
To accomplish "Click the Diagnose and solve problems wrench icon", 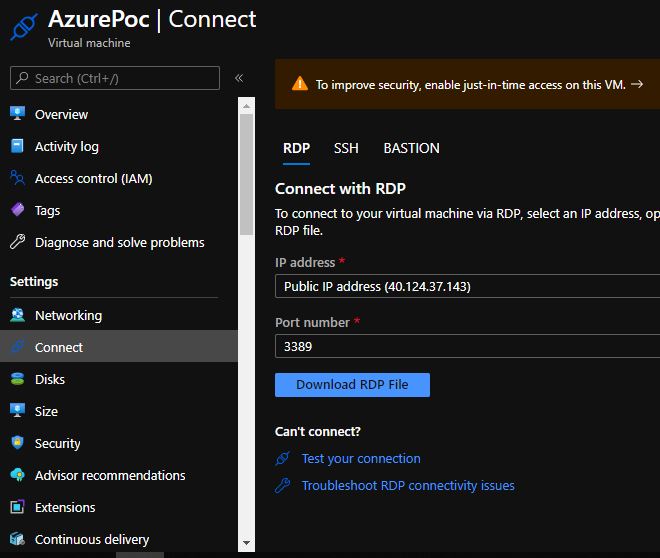I will 17,242.
